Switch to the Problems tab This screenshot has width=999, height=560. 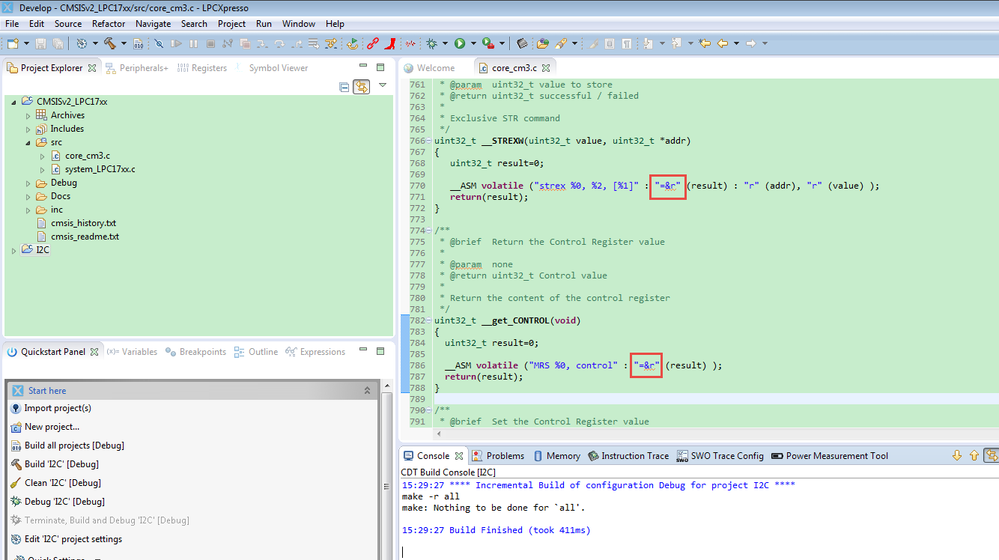tap(498, 456)
